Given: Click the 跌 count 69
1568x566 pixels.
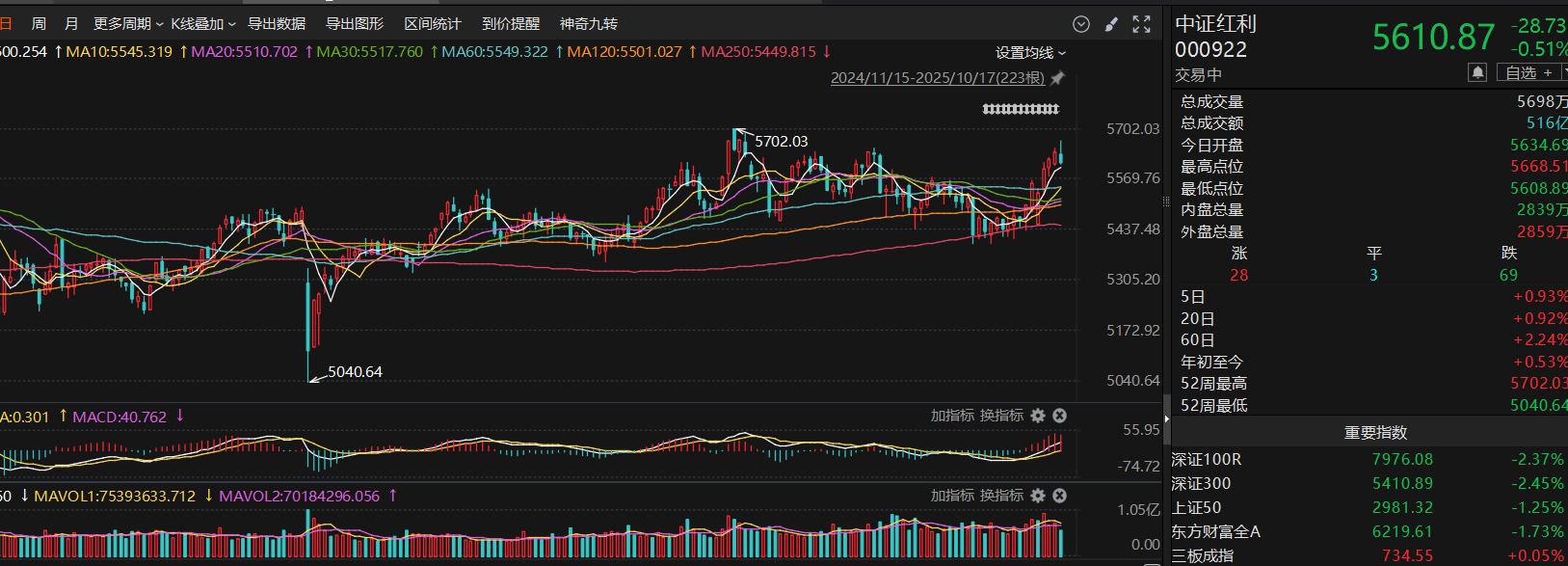Looking at the screenshot, I should pos(1508,276).
